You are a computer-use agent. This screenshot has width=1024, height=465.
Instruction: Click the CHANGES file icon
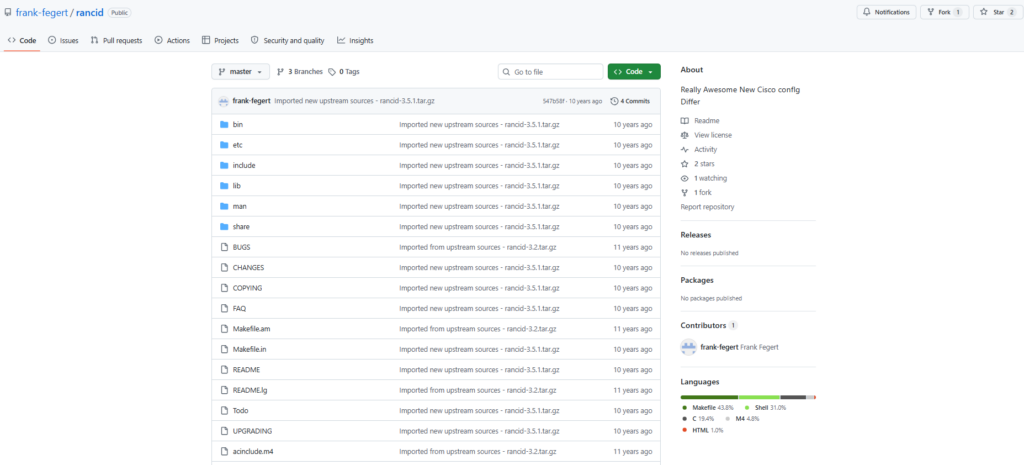tap(224, 268)
